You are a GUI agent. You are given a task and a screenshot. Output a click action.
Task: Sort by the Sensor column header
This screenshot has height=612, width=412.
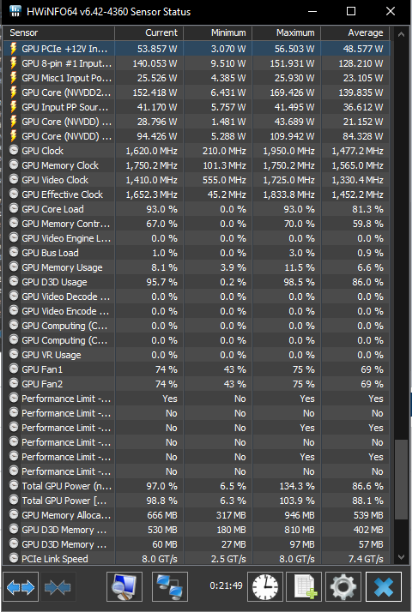tap(59, 33)
